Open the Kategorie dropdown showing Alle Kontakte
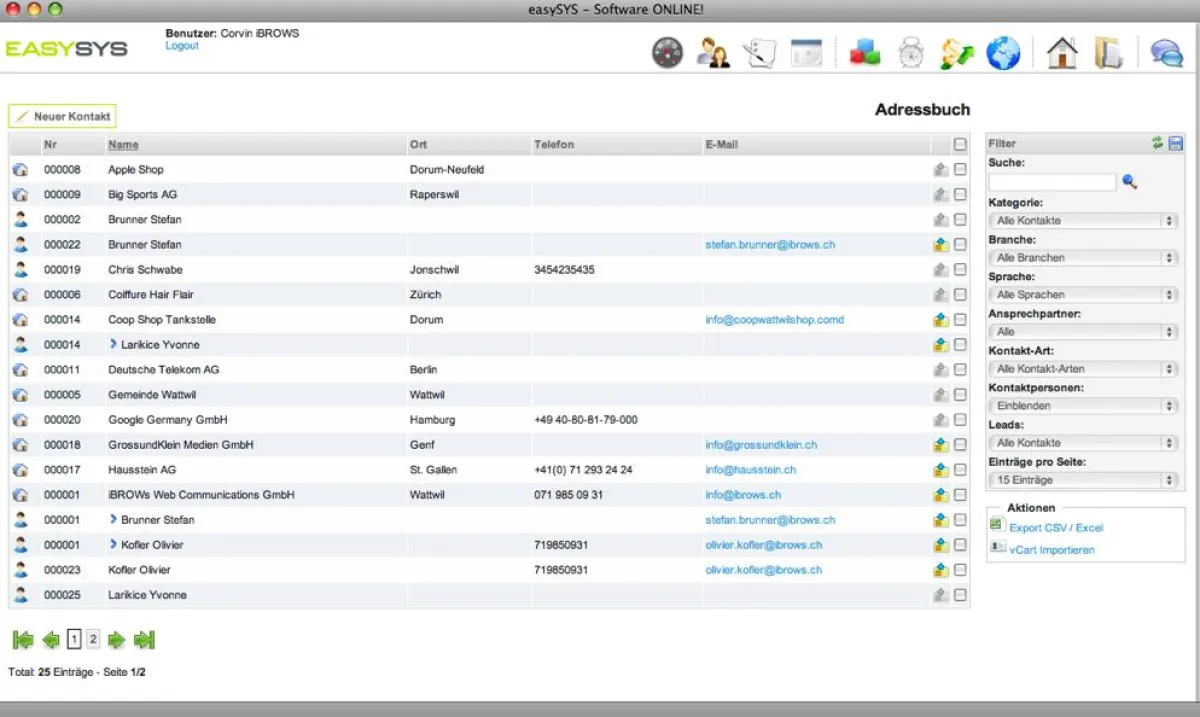The width and height of the screenshot is (1200, 717). [1083, 220]
